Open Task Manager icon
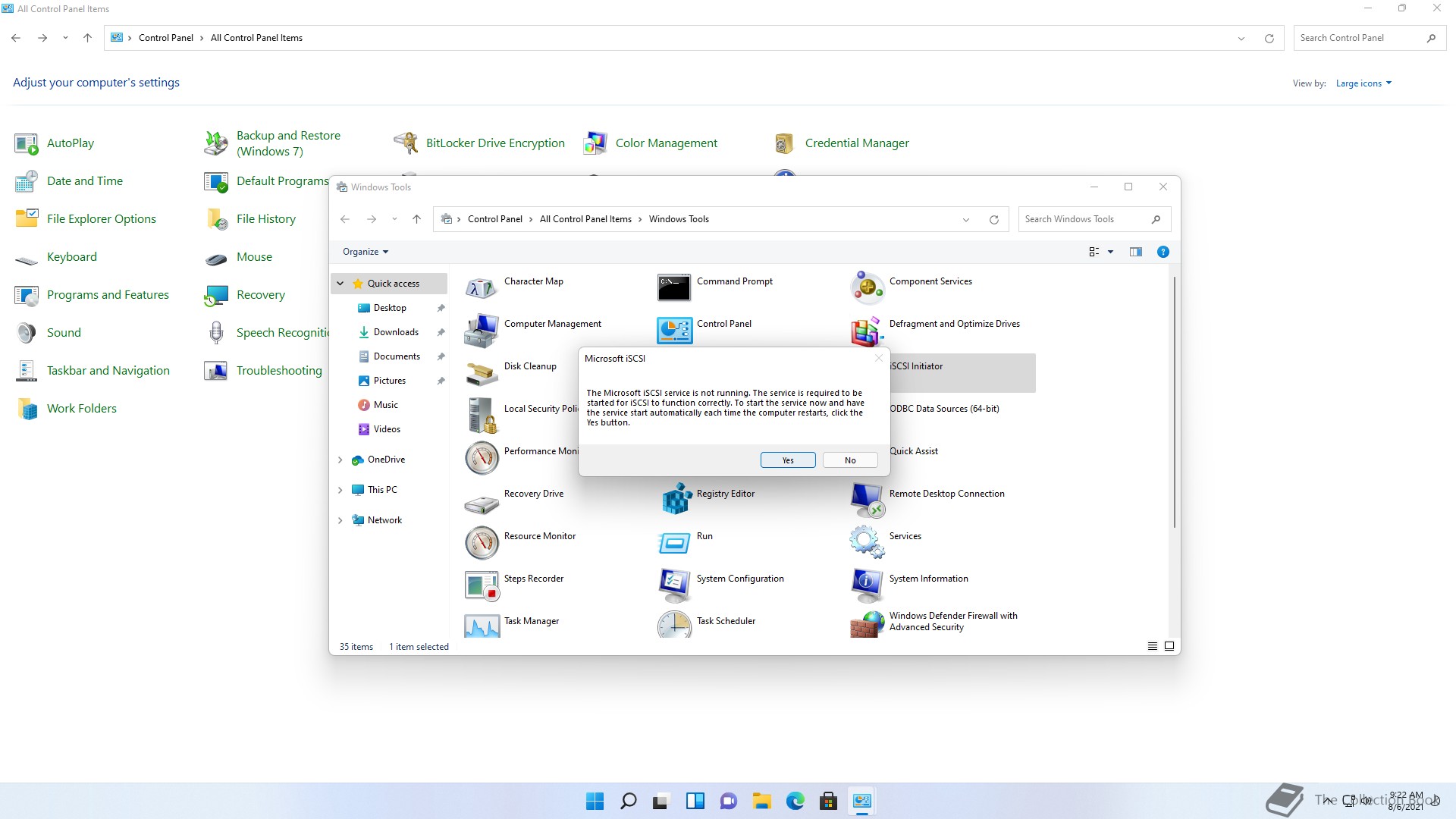1456x819 pixels. 482,626
